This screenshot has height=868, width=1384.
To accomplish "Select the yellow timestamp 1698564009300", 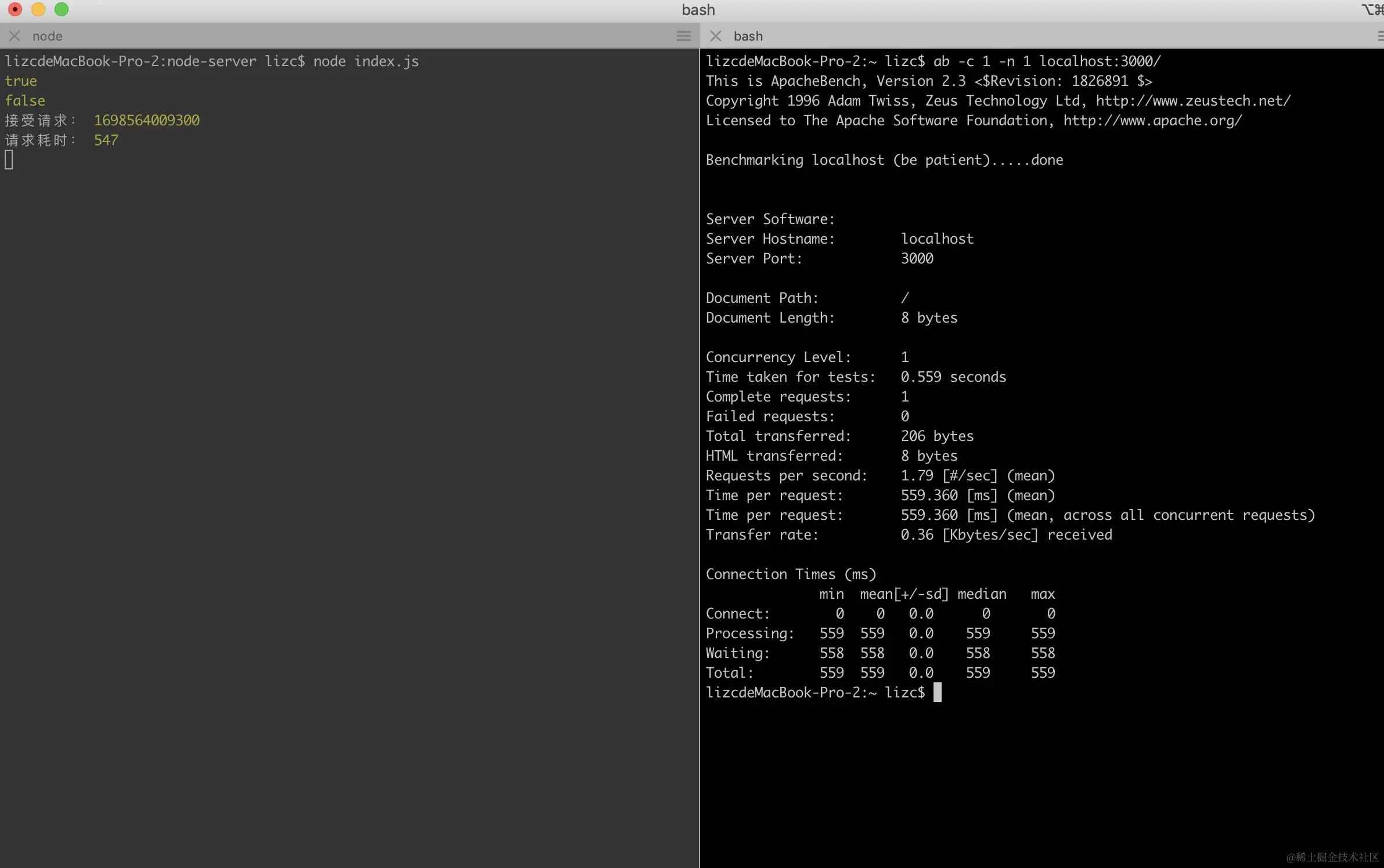I will tap(147, 120).
